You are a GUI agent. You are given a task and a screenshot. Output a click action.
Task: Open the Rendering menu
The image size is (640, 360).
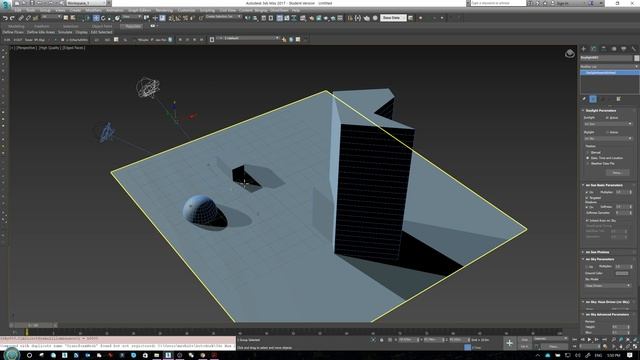tap(164, 10)
